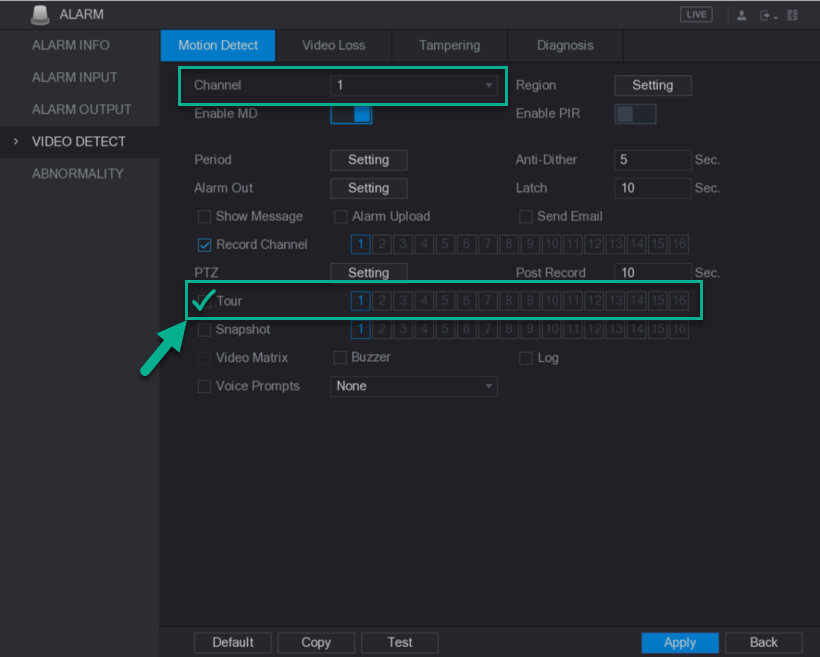Open the Channel dropdown
Viewport: 820px width, 657px height.
[414, 85]
